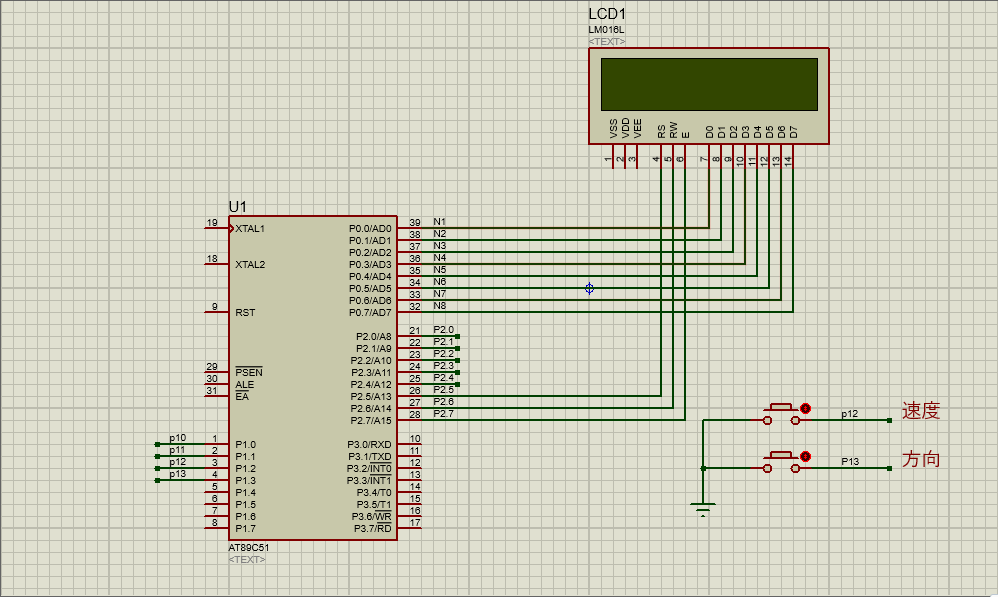Toggle the red latch on the 方向 button
The height and width of the screenshot is (597, 998).
coord(805,456)
